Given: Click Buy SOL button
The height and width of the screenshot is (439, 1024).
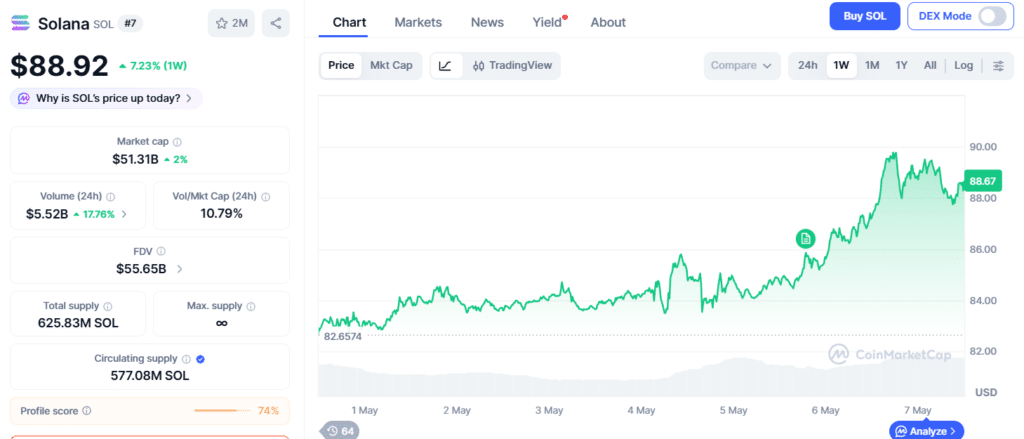Looking at the screenshot, I should pos(865,16).
